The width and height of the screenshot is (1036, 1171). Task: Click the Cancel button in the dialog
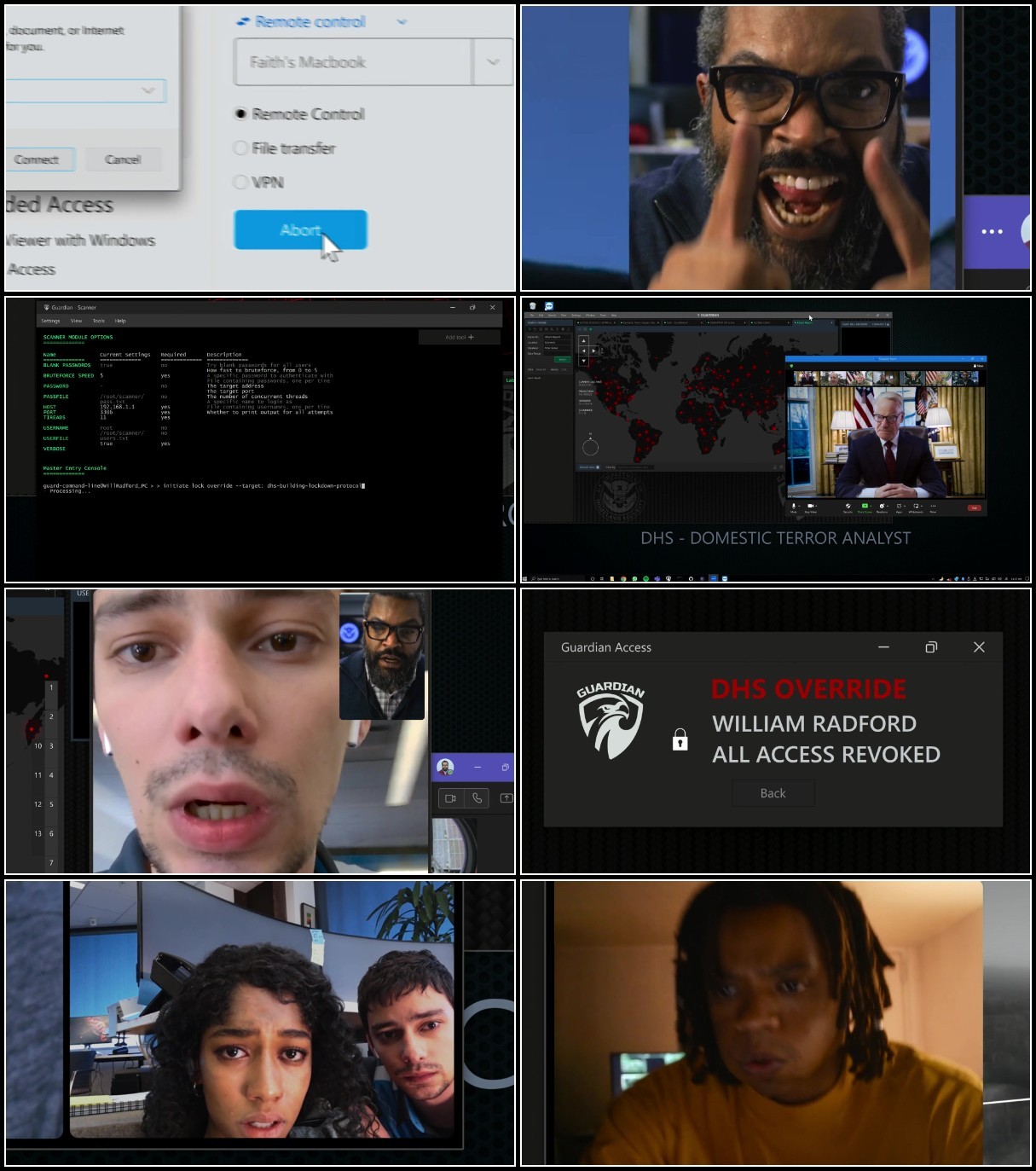pyautogui.click(x=123, y=159)
